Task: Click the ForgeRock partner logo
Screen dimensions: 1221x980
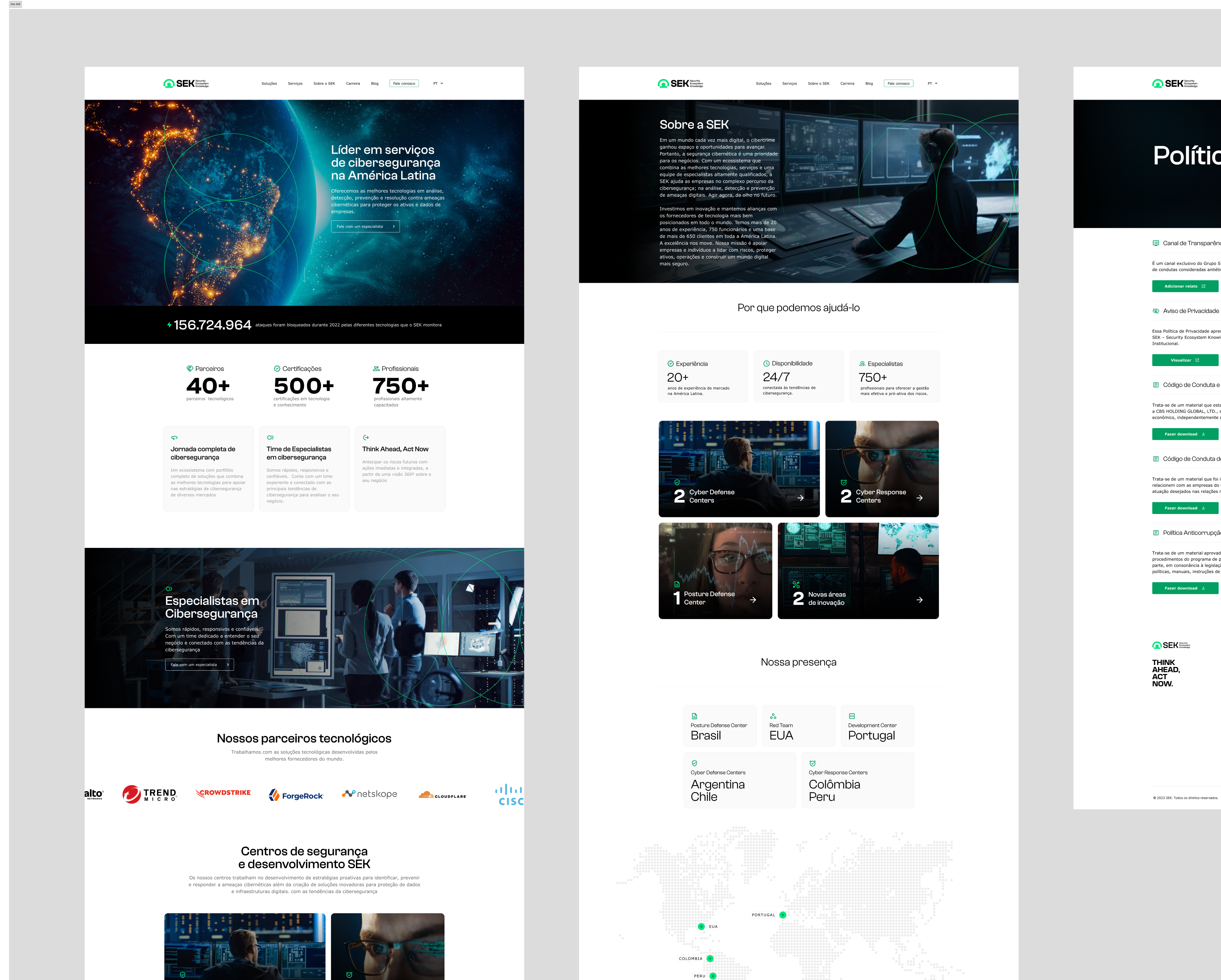Action: (296, 795)
